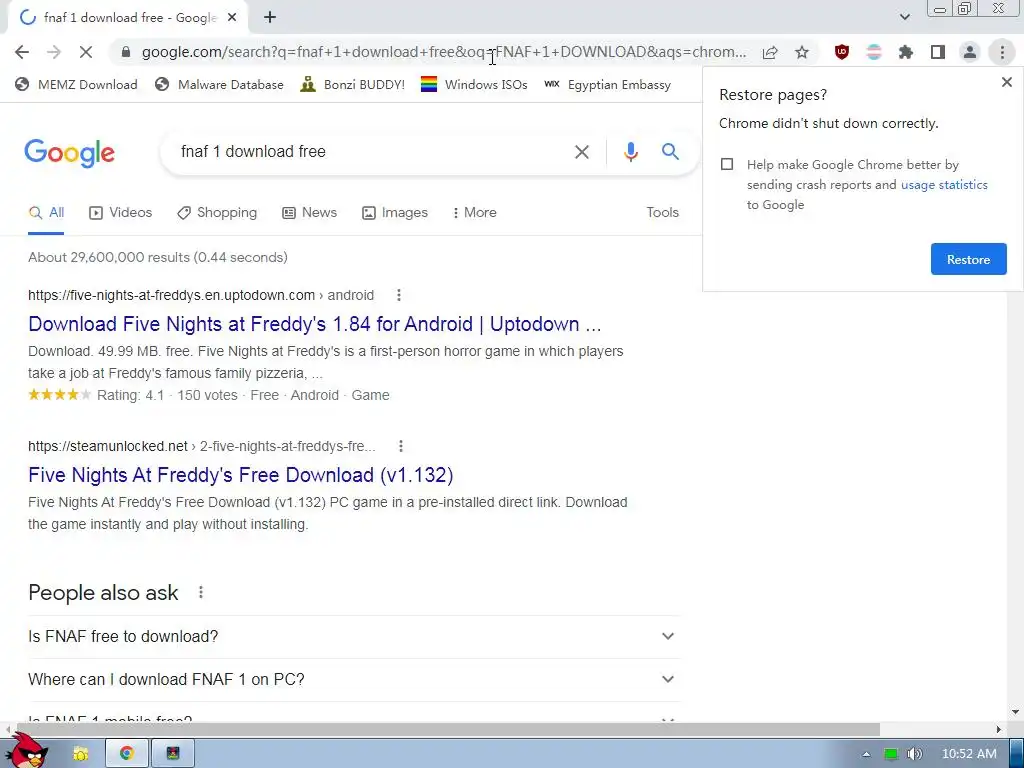Viewport: 1024px width, 768px height.
Task: Open the search Tools options
Action: tap(662, 213)
